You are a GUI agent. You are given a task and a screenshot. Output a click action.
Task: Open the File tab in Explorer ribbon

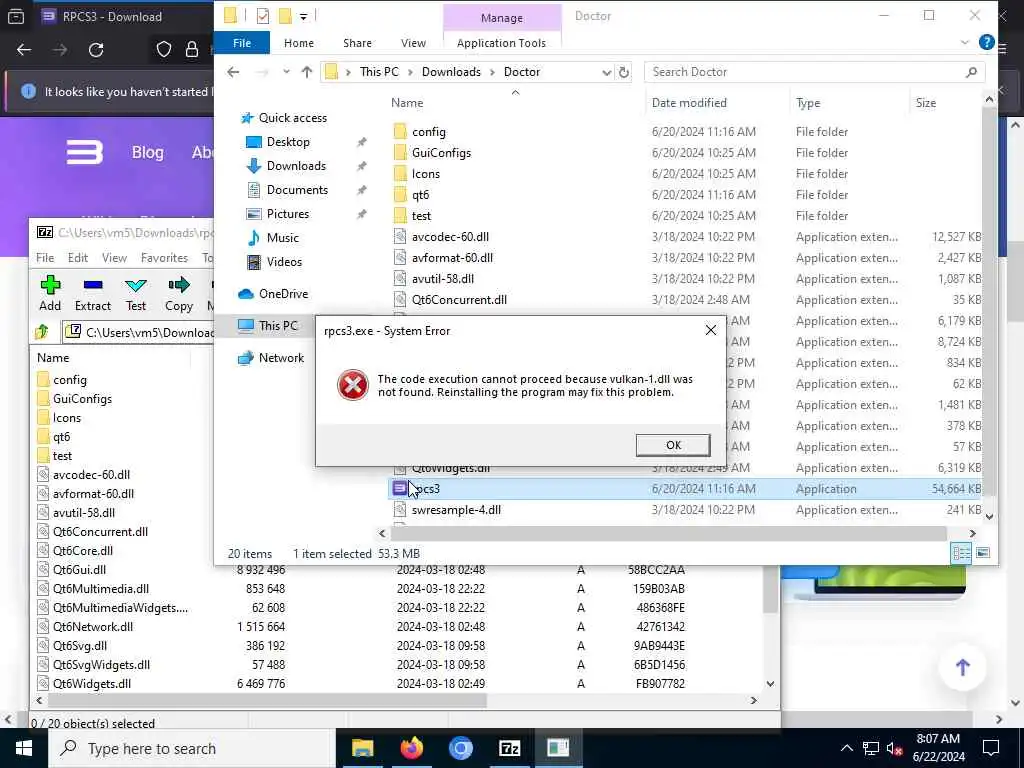(x=242, y=43)
